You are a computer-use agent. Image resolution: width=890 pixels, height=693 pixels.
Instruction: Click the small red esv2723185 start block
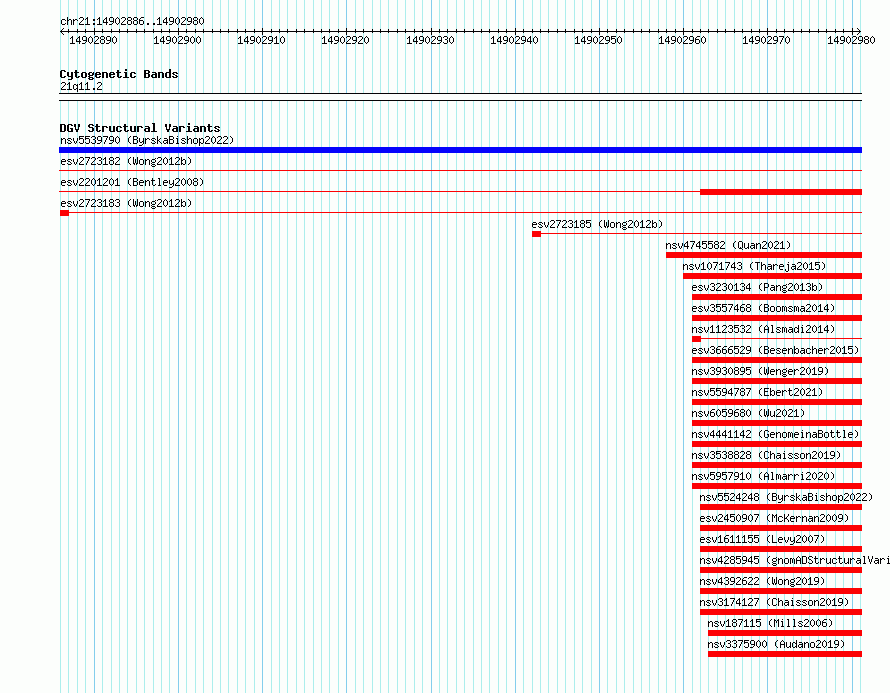536,234
